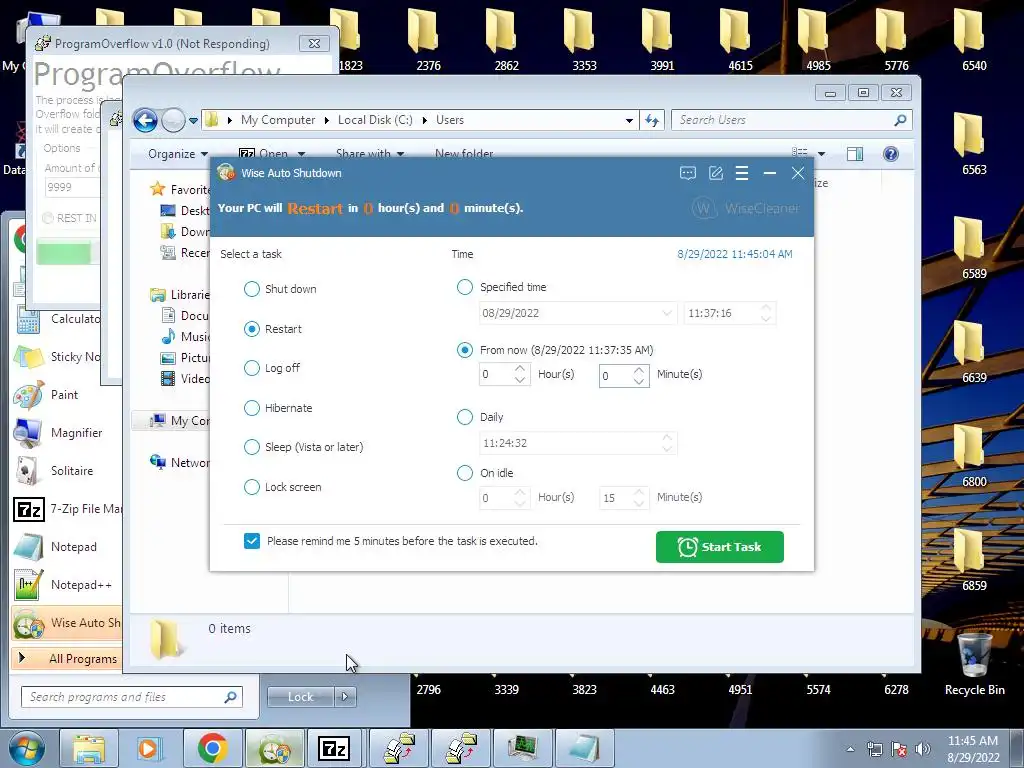Image resolution: width=1024 pixels, height=768 pixels.
Task: Select desktop folder named 6800
Action: click(x=974, y=455)
